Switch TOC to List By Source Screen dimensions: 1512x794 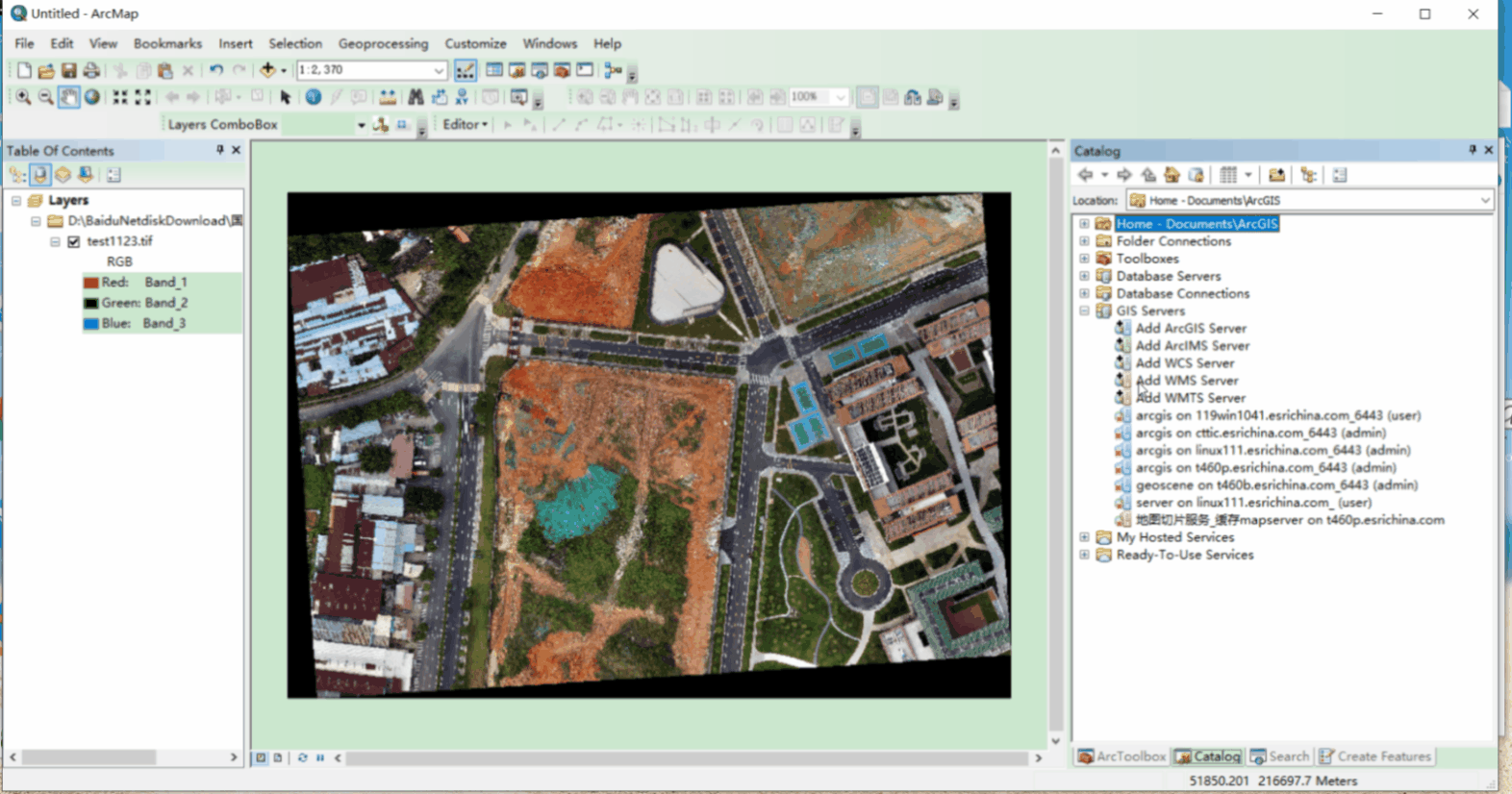pyautogui.click(x=39, y=175)
